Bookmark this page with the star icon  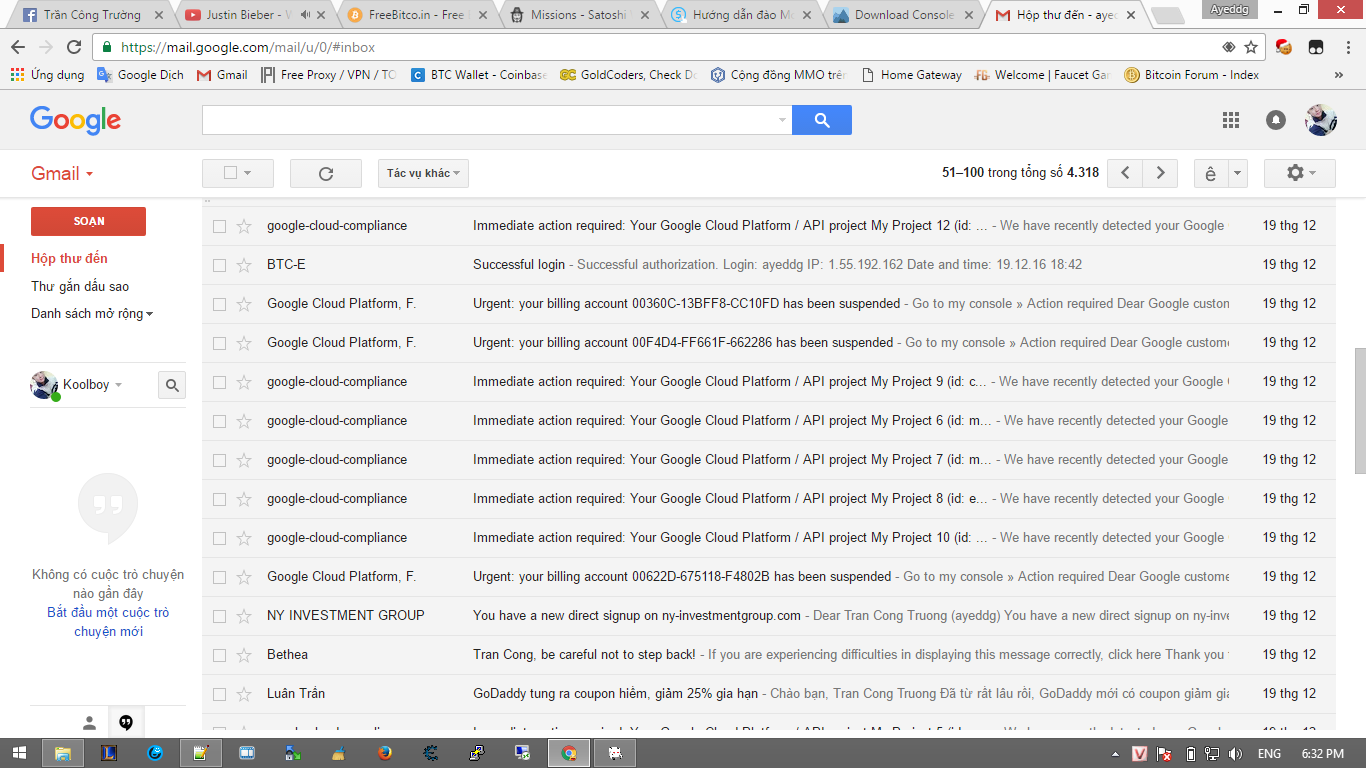pos(1251,47)
